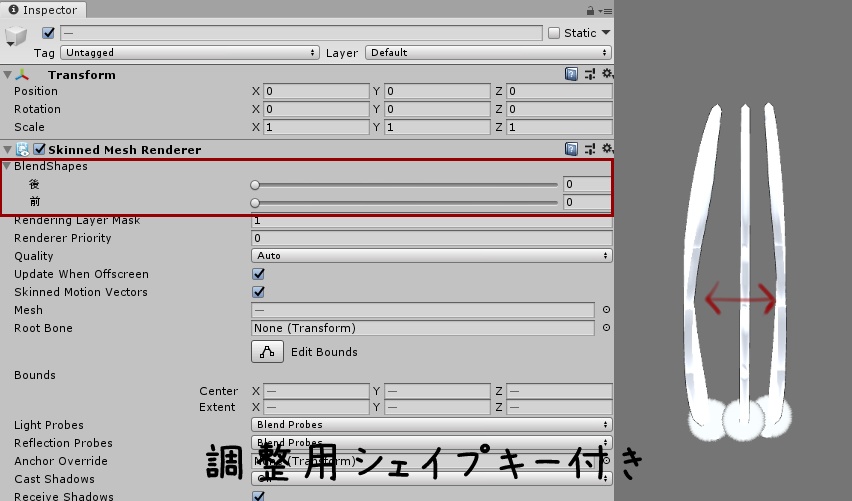This screenshot has height=501, width=852.
Task: Click Rotation Z field
Action: [x=559, y=109]
